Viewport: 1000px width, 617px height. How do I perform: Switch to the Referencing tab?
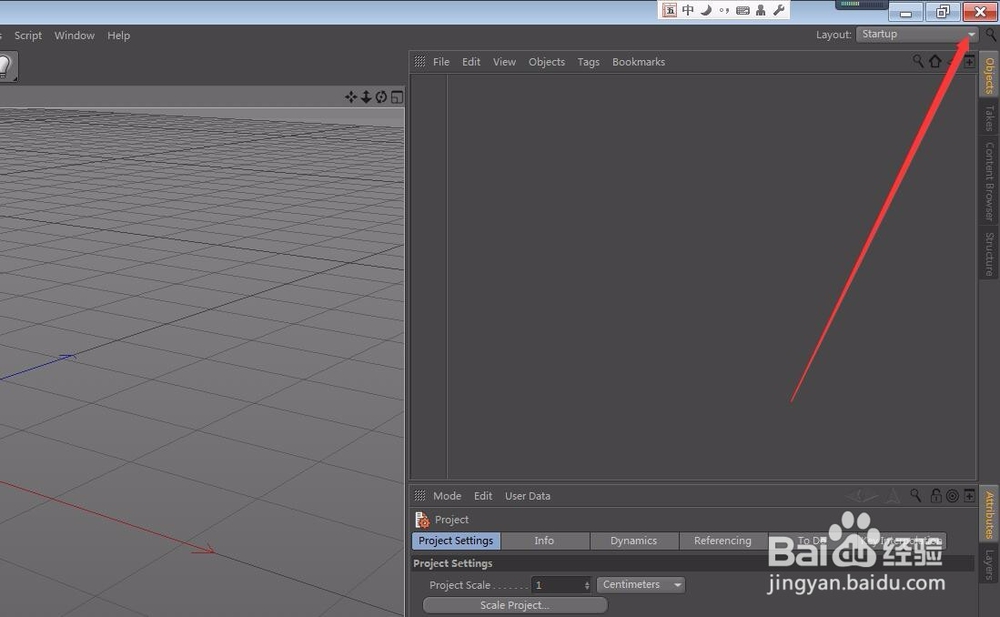click(723, 540)
